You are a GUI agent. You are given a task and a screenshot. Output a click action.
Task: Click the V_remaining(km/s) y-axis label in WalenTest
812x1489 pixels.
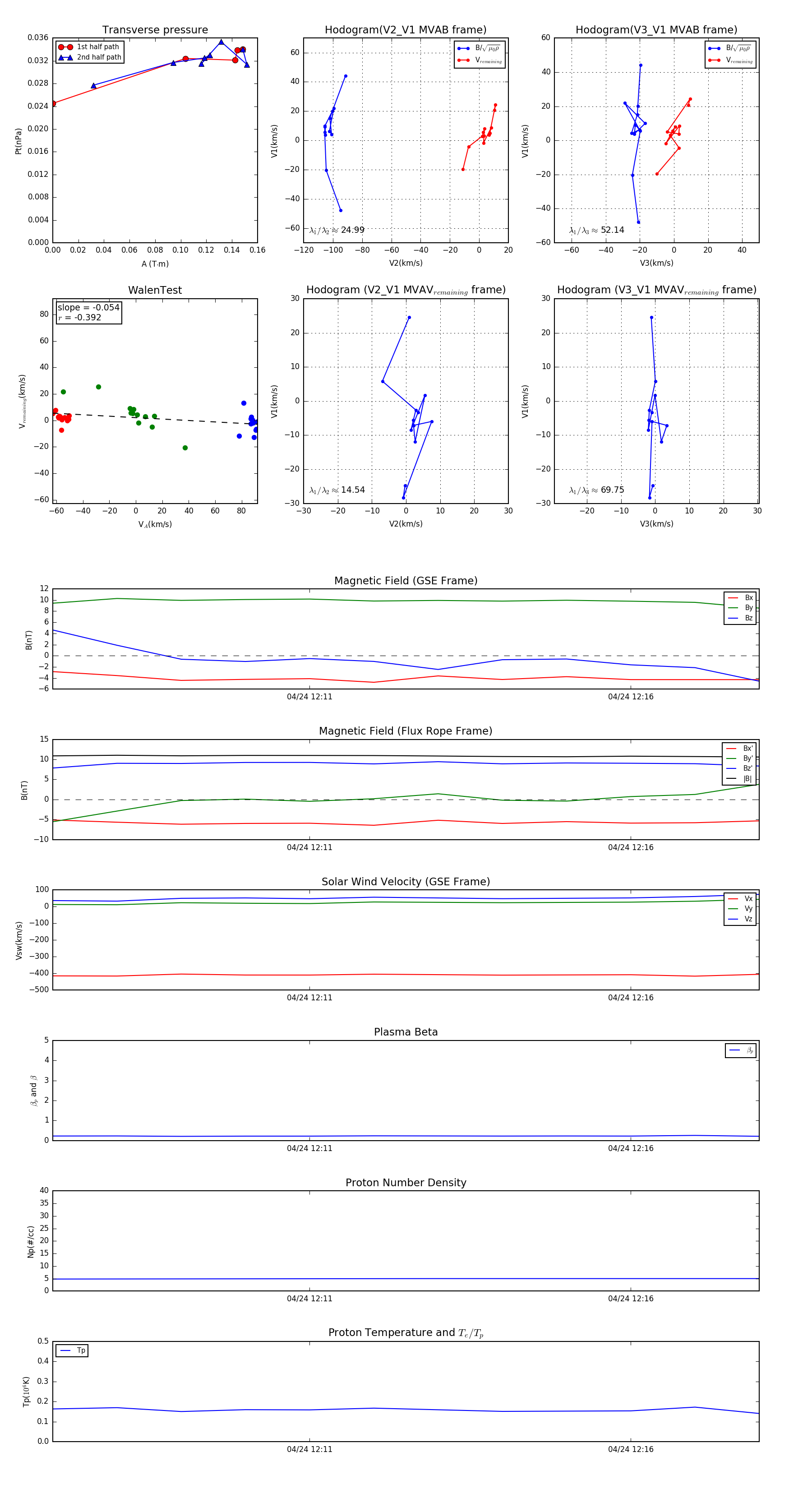23,401
